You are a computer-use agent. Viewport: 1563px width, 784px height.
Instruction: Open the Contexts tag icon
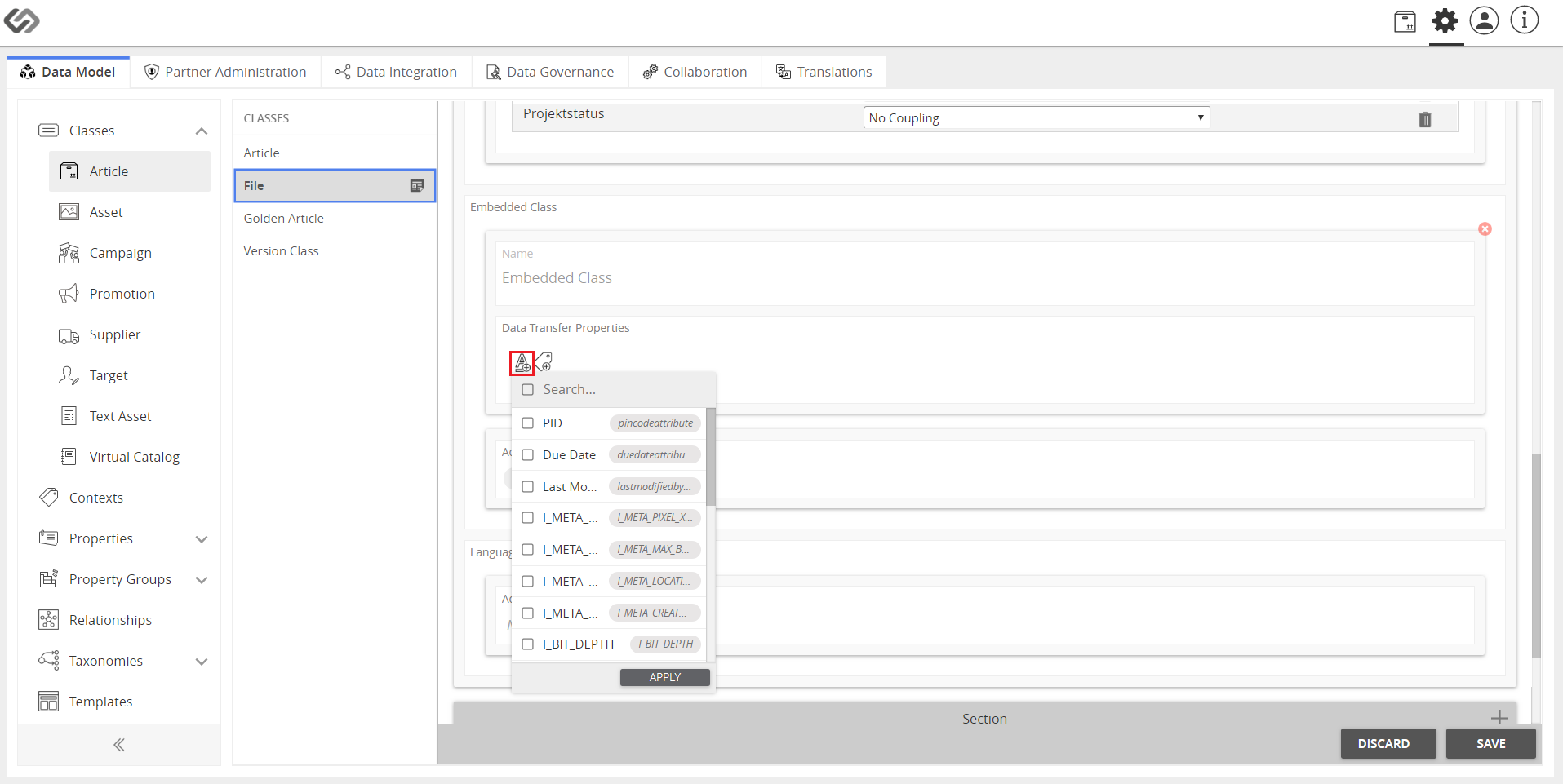point(49,497)
